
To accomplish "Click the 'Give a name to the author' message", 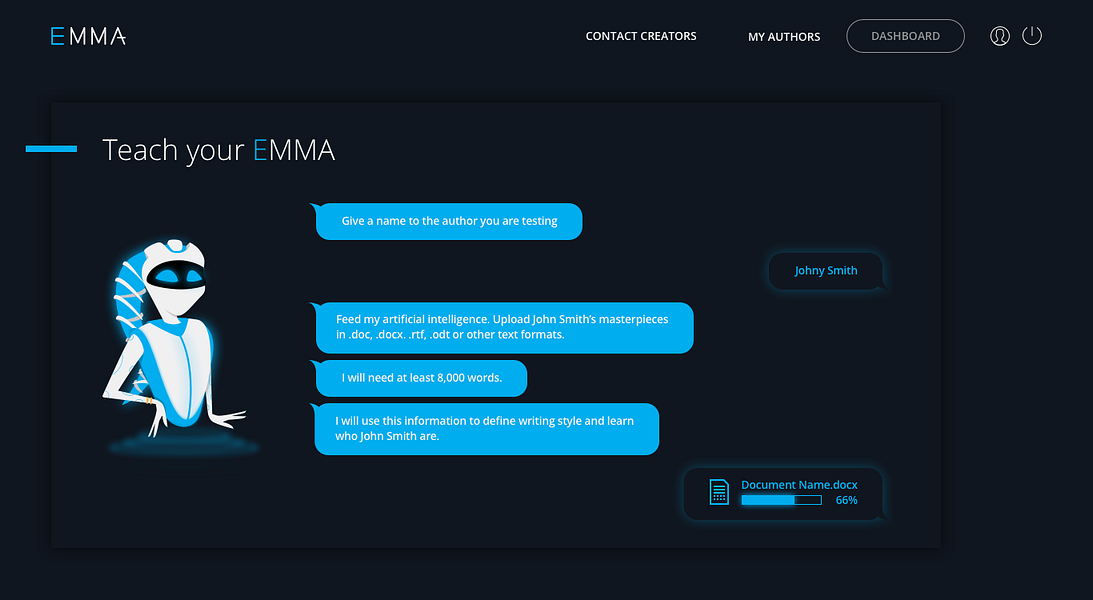I will click(x=448, y=221).
